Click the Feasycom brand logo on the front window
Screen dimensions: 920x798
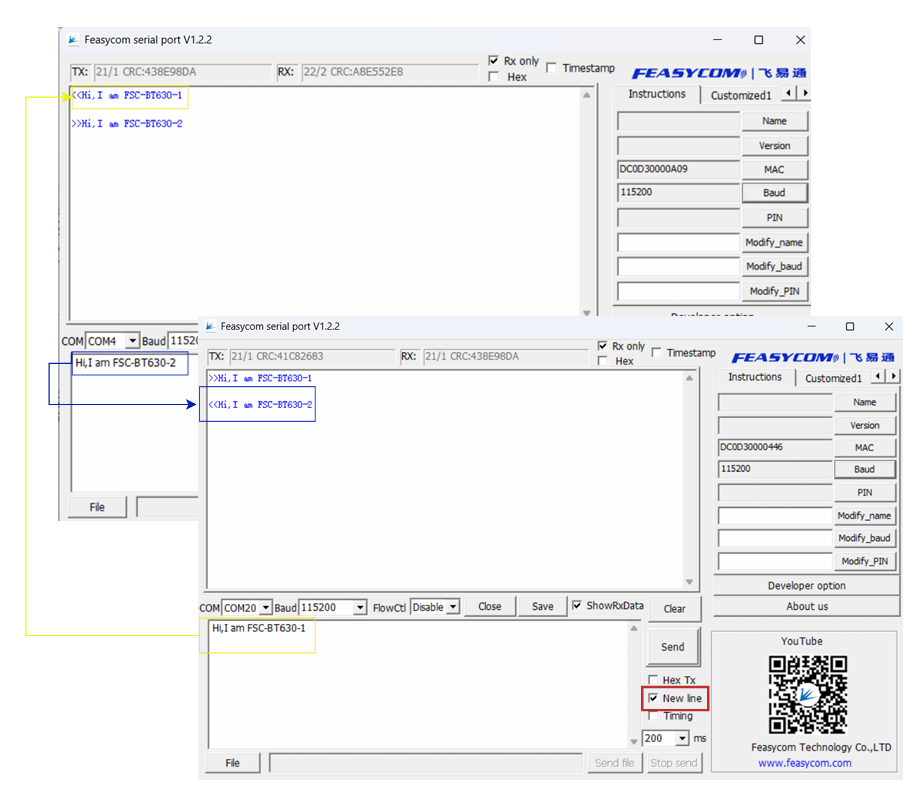(x=785, y=357)
